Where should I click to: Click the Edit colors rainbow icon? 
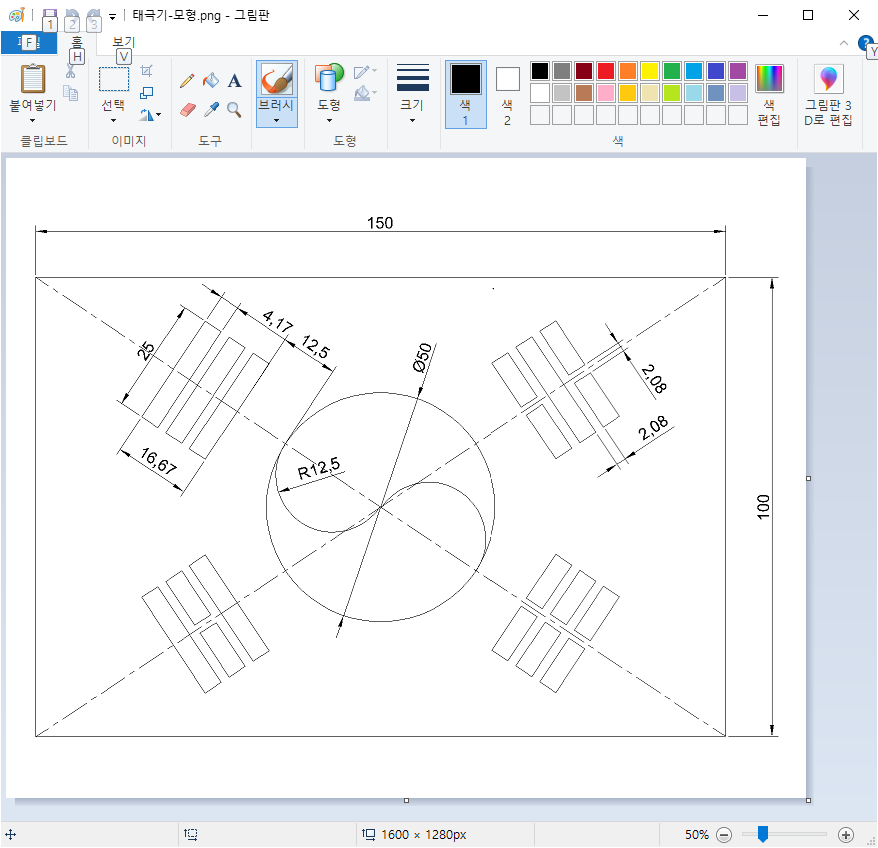pyautogui.click(x=769, y=78)
